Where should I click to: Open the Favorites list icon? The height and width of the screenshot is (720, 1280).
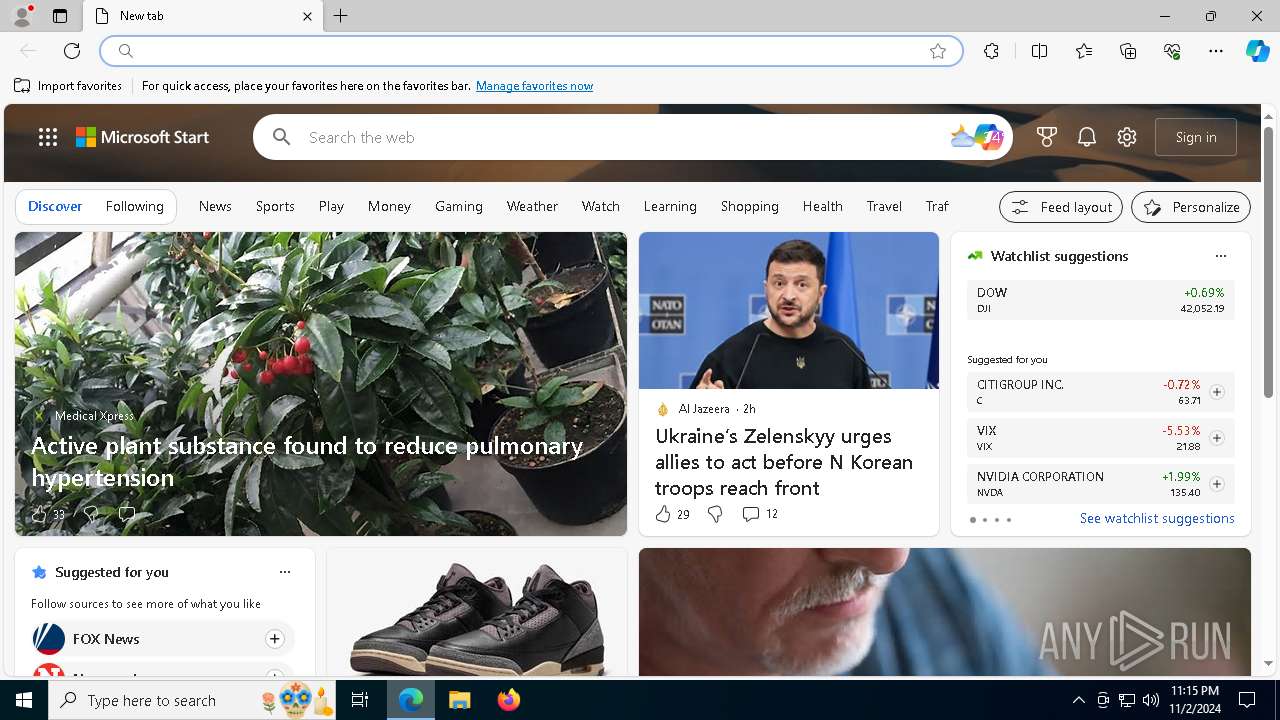click(1084, 51)
